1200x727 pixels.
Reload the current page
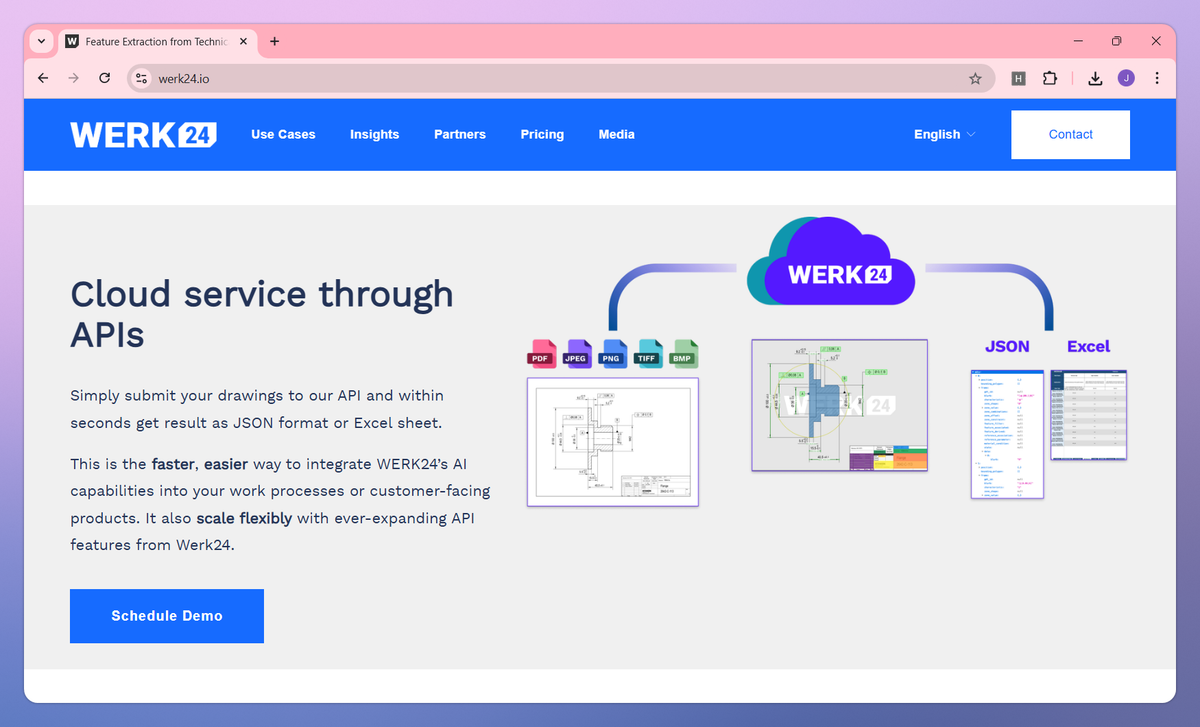[104, 78]
